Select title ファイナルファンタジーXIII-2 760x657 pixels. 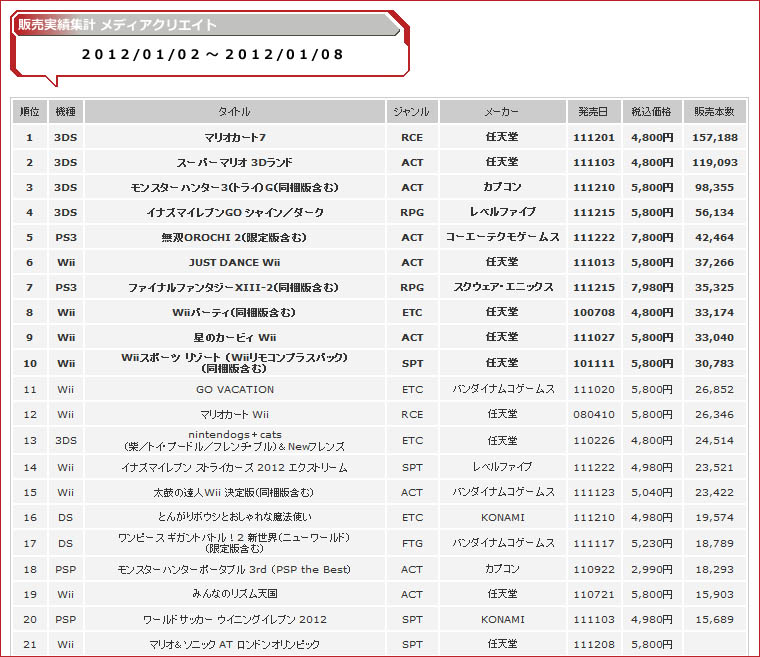coord(235,288)
